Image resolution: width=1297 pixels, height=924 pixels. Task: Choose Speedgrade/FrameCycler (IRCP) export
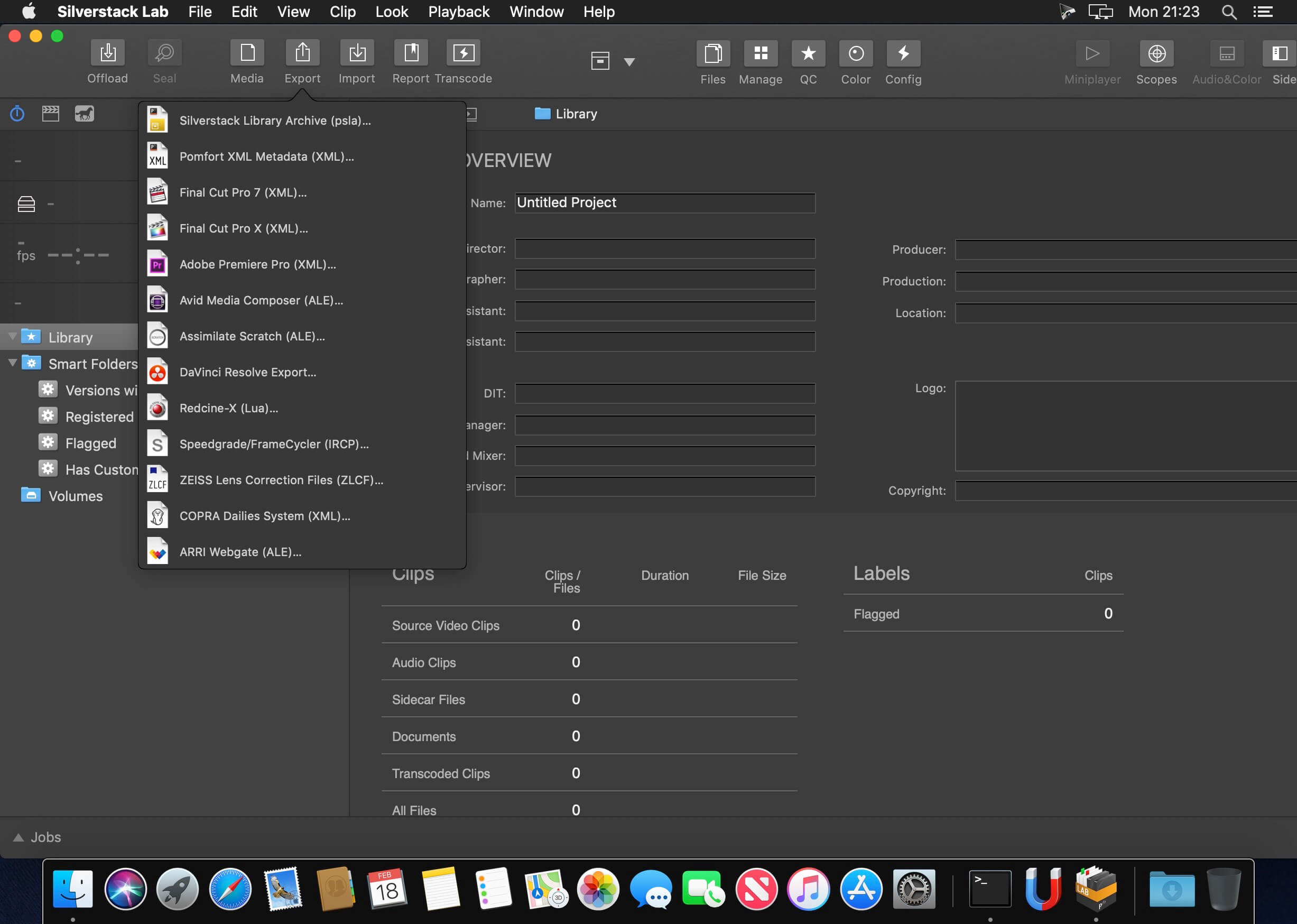302,444
